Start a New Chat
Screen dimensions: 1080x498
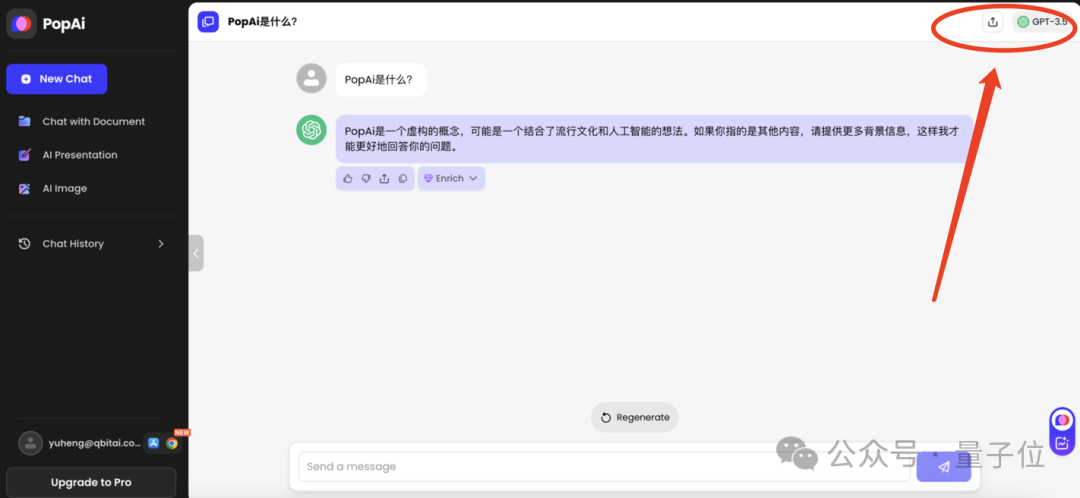coord(56,79)
